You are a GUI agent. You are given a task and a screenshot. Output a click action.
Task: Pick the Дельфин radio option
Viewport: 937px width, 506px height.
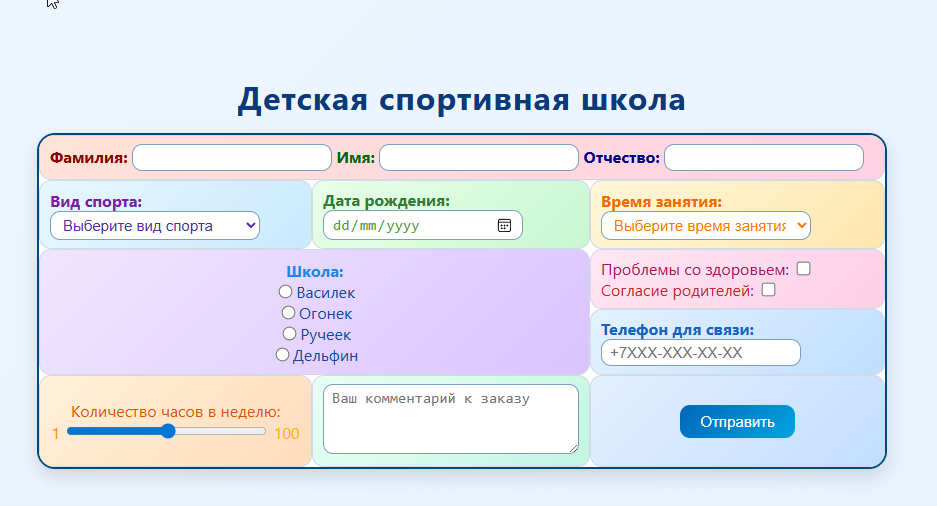282,354
